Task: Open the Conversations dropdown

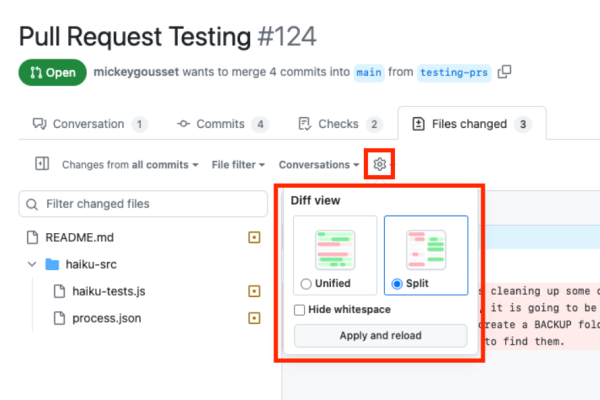Action: click(x=319, y=165)
